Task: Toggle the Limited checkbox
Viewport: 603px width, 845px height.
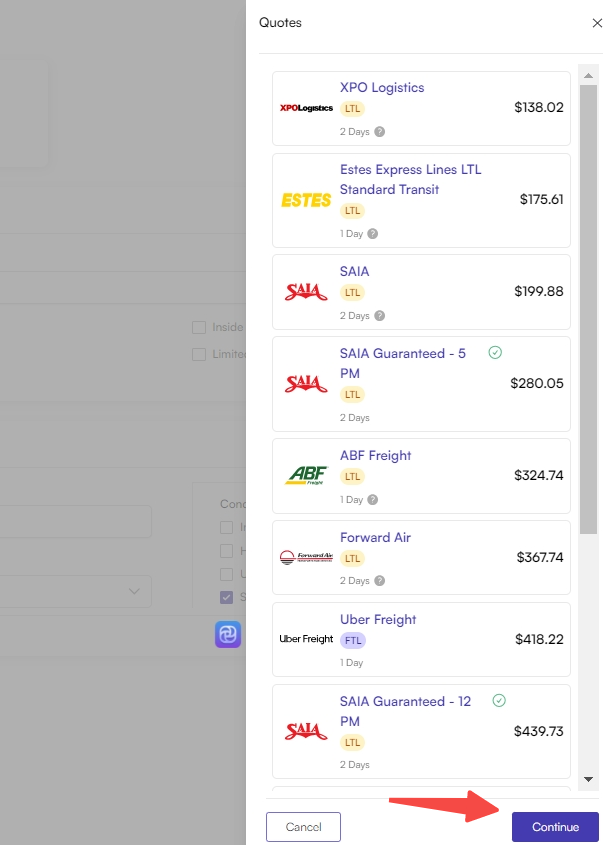Action: pos(199,354)
